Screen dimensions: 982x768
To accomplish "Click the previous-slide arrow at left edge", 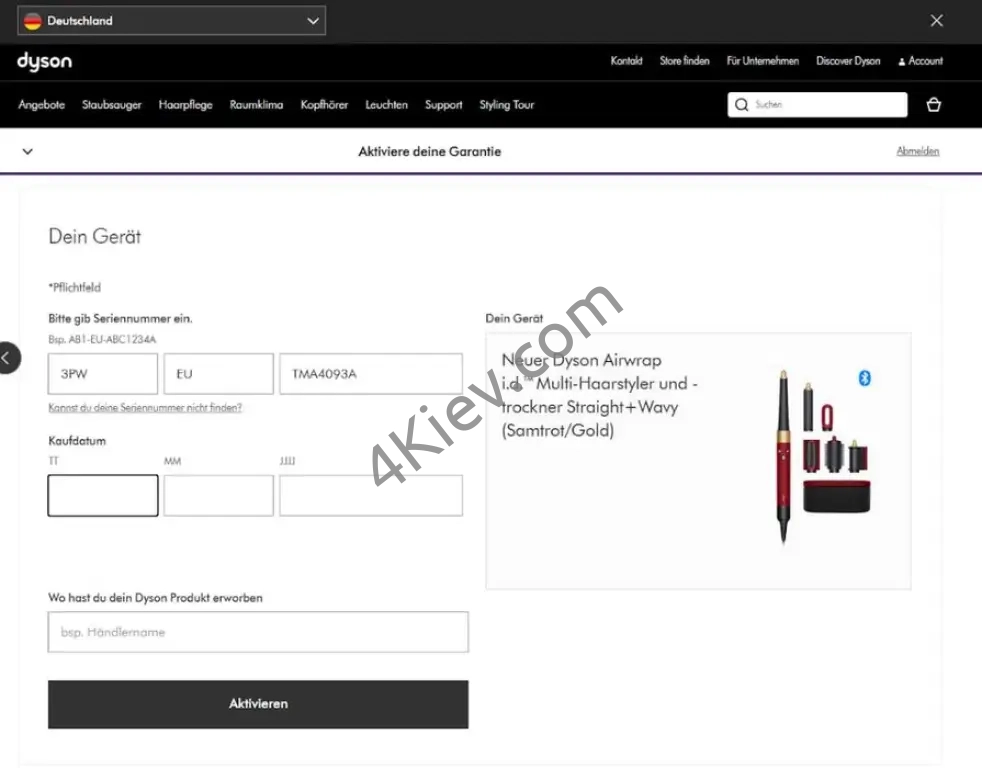I will [x=9, y=358].
